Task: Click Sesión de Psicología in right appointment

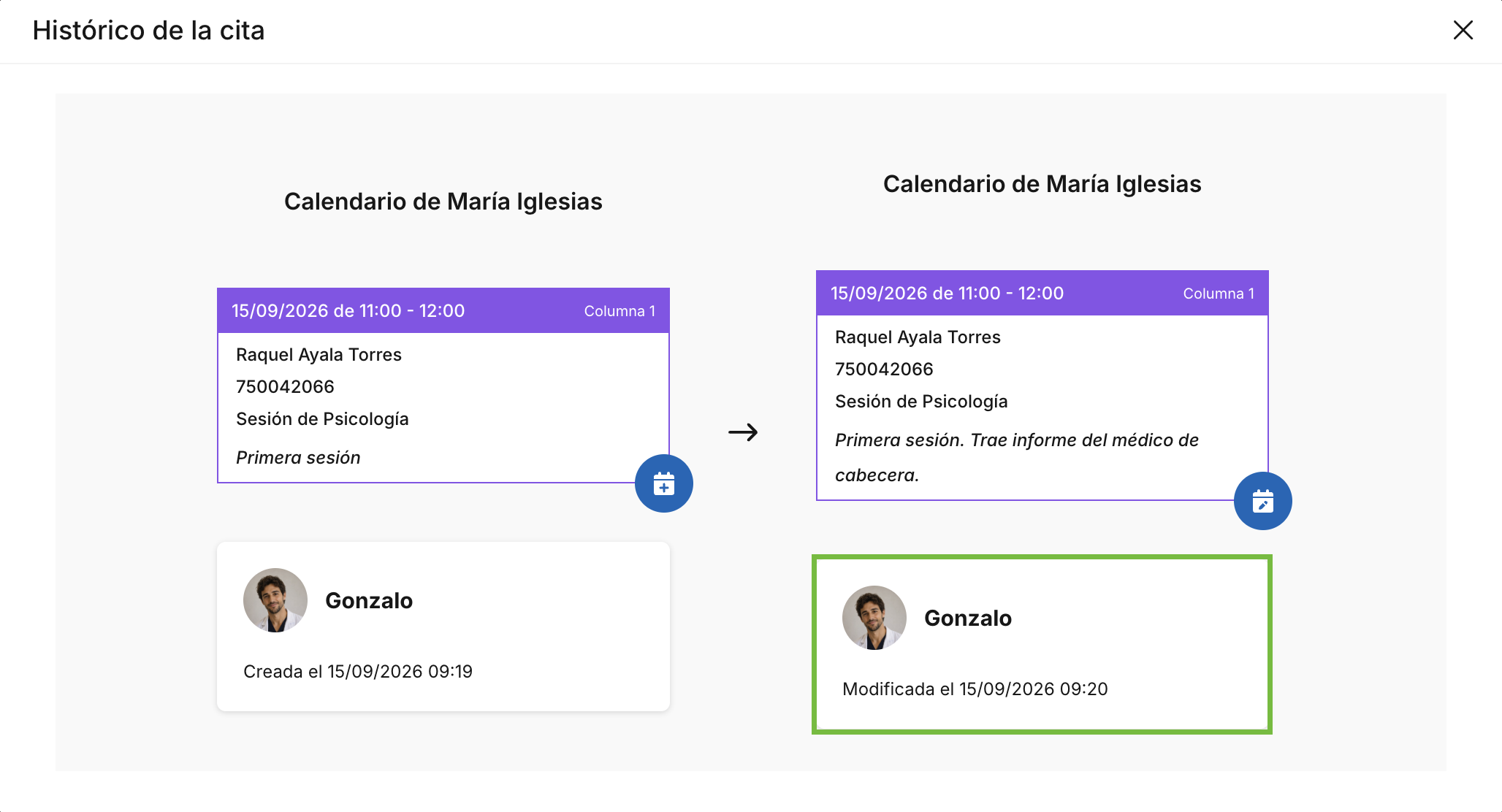Action: [921, 402]
